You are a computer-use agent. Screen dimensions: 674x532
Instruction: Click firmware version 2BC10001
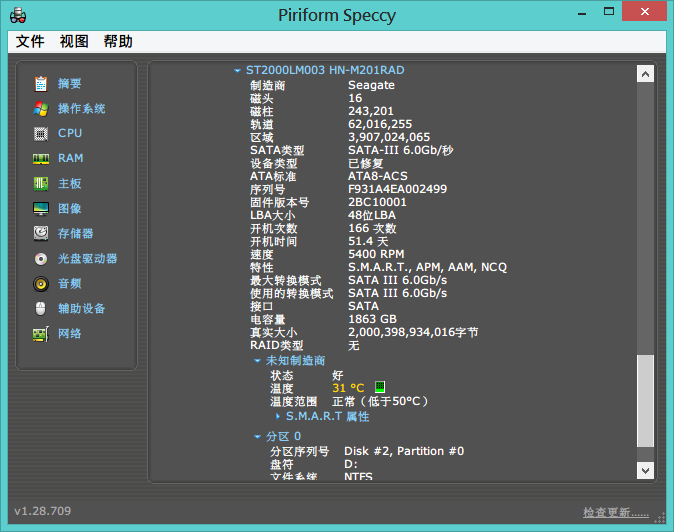[x=377, y=202]
